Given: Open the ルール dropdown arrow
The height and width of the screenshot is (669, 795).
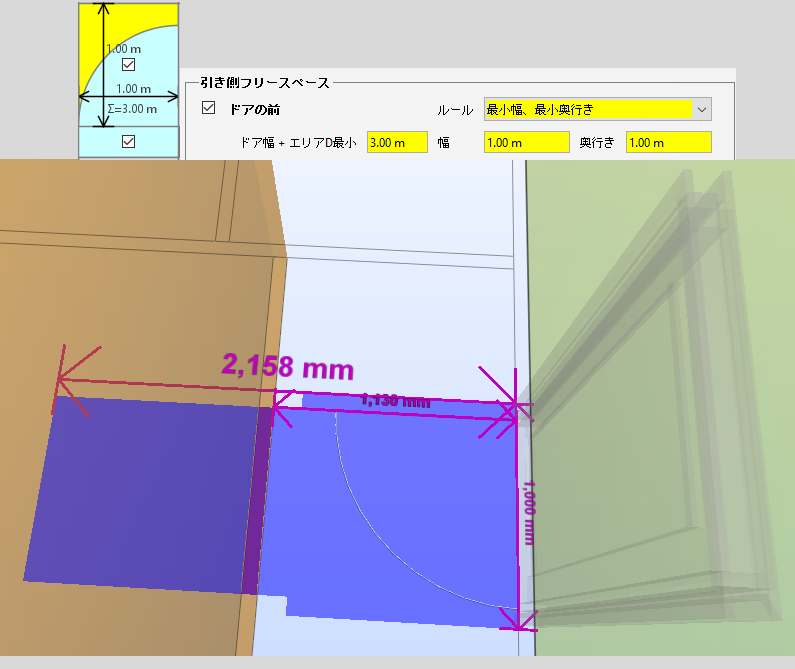Looking at the screenshot, I should (x=702, y=110).
